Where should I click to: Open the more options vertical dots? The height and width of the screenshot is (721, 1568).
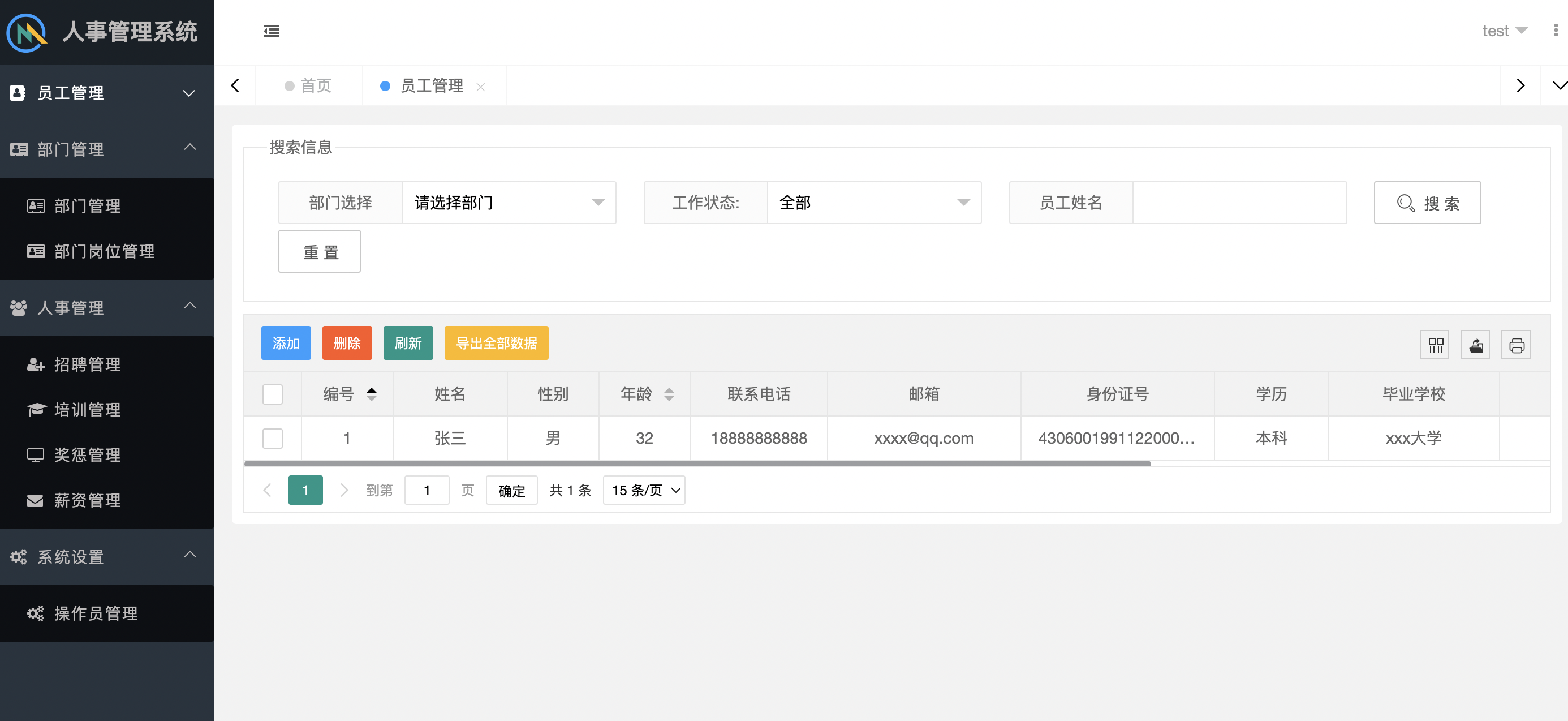(x=1556, y=31)
